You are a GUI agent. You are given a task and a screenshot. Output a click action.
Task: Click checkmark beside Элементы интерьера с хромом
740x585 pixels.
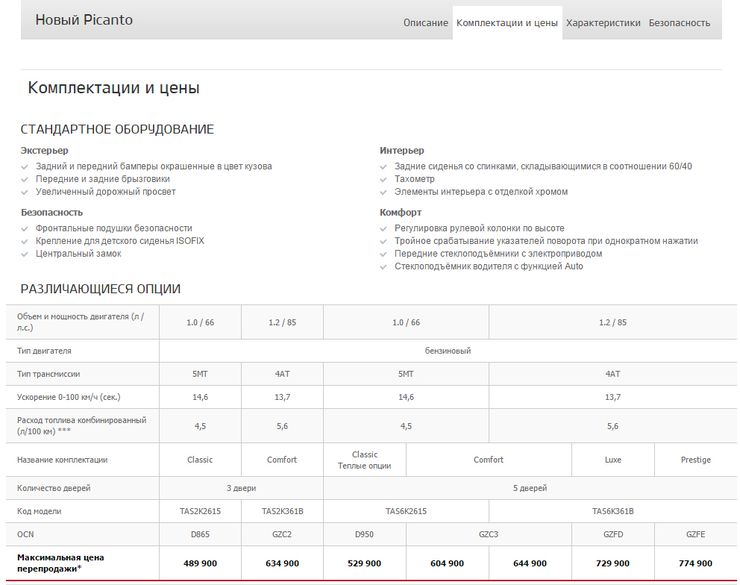point(383,192)
